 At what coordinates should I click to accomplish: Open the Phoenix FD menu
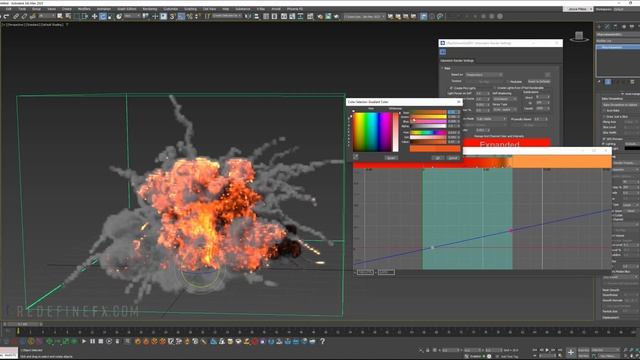point(295,9)
